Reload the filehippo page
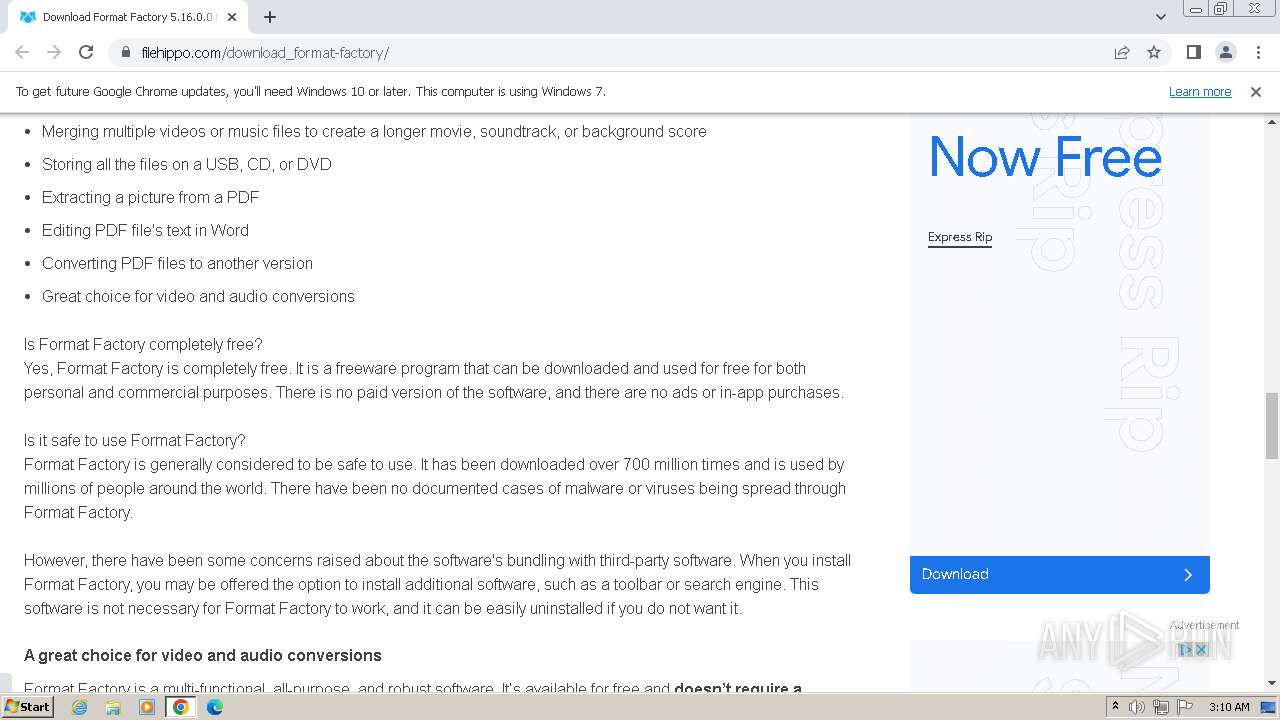The width and height of the screenshot is (1280, 720). (x=86, y=52)
